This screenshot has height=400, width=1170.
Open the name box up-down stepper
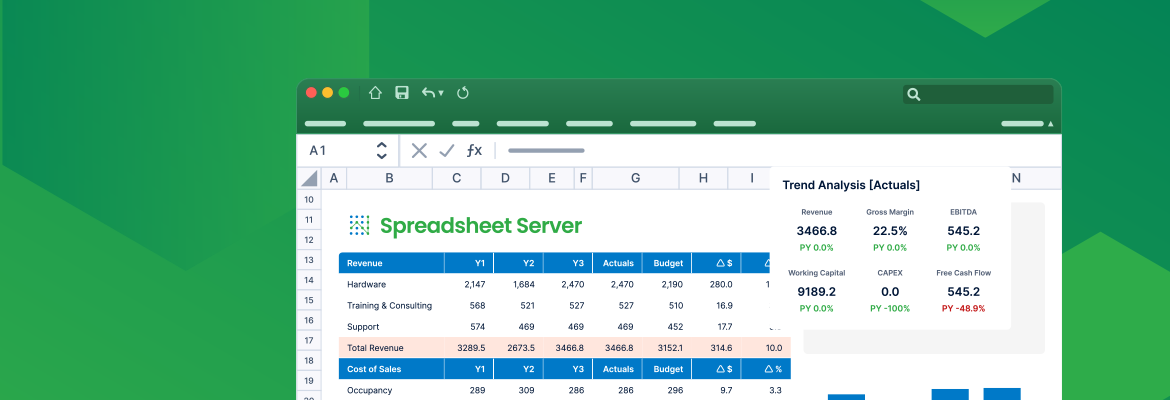coord(381,151)
